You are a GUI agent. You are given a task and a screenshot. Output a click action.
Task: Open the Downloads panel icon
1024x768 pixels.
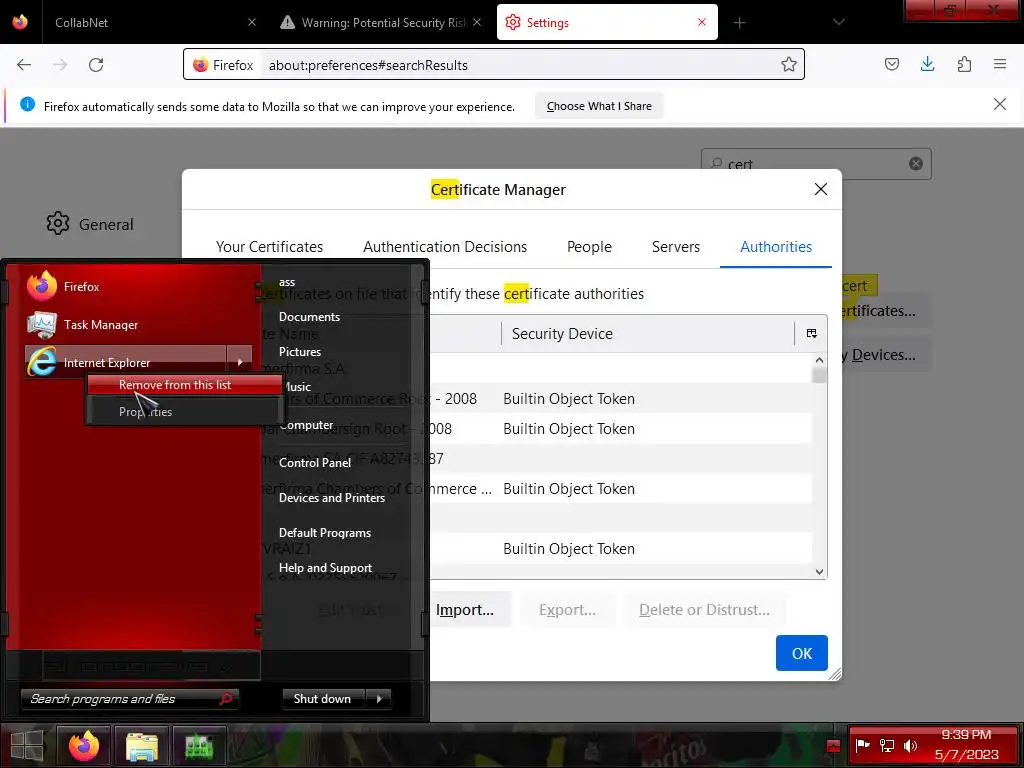click(927, 64)
